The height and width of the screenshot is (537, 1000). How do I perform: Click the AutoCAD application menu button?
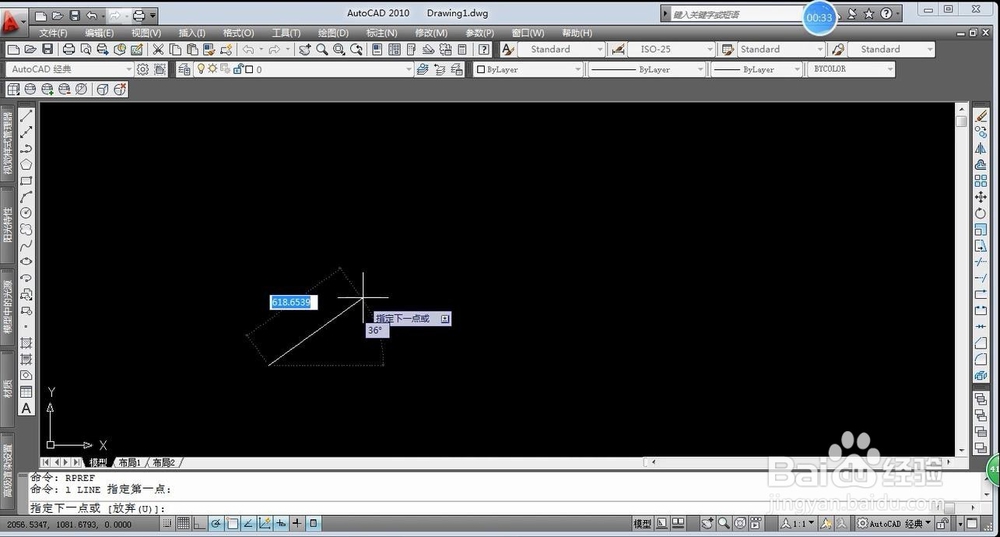(11, 22)
